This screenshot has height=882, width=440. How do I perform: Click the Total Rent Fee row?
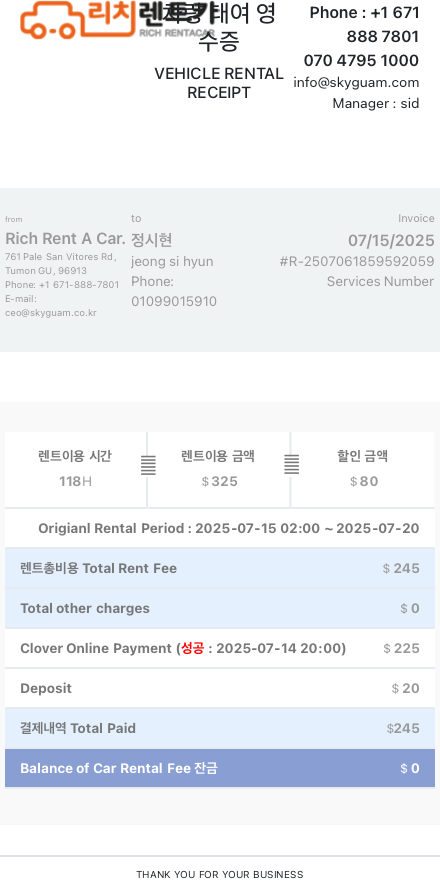click(x=220, y=568)
